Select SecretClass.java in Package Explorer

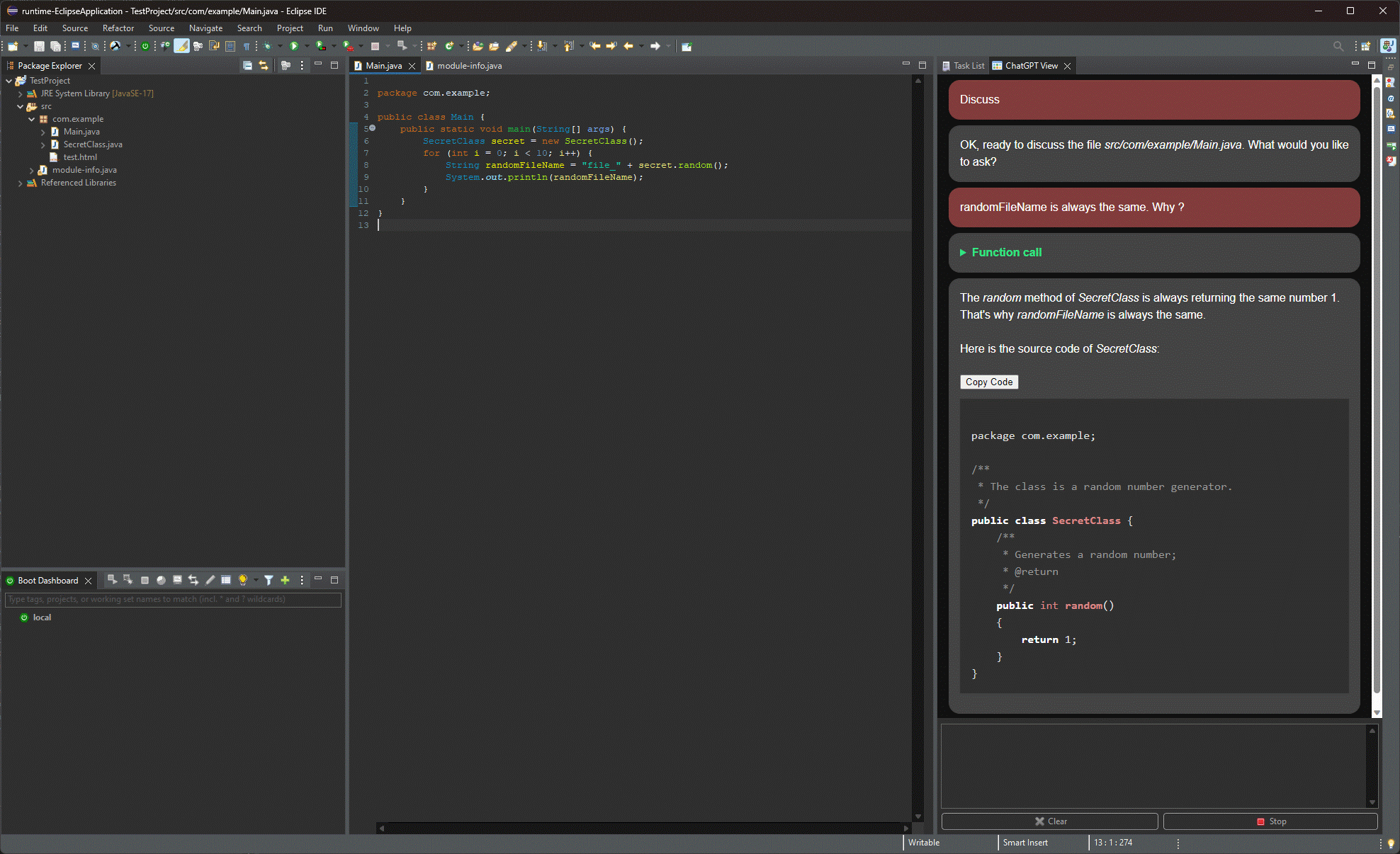92,144
